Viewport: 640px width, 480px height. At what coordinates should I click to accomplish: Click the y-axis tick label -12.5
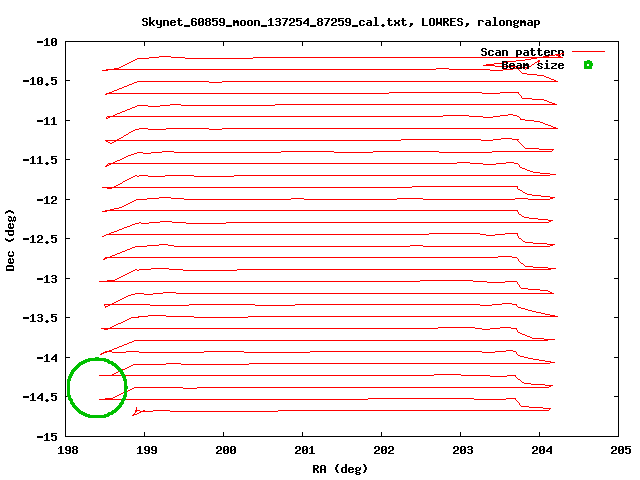pos(40,238)
